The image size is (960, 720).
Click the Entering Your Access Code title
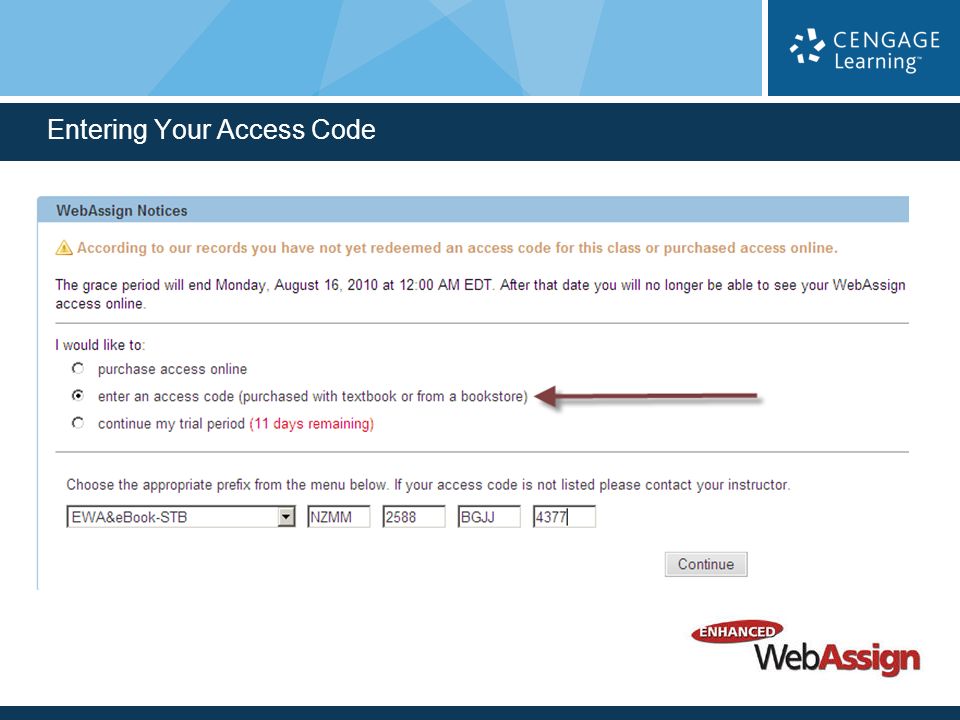click(x=211, y=130)
